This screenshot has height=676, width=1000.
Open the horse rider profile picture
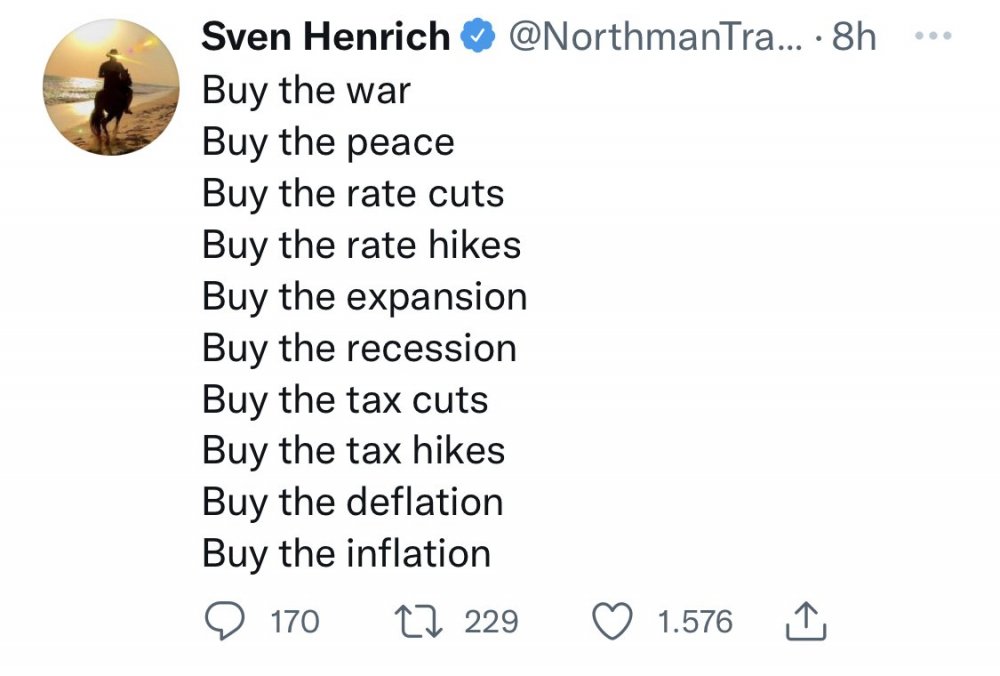coord(112,87)
